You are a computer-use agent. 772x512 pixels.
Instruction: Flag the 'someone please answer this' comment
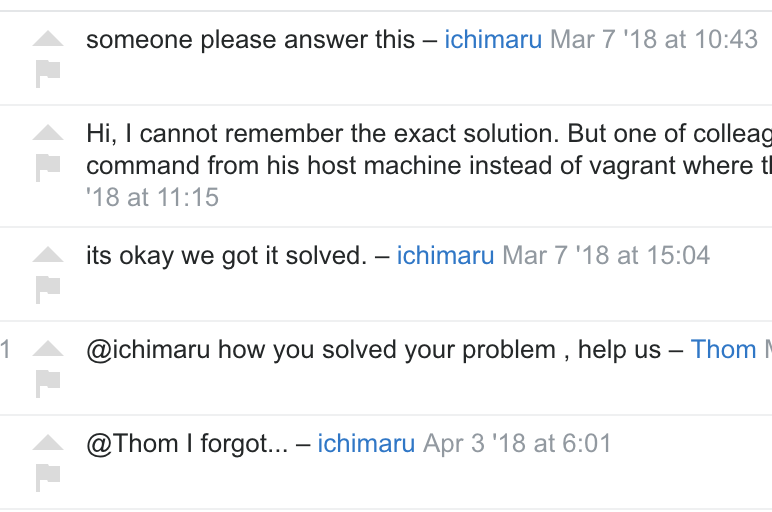pos(48,74)
